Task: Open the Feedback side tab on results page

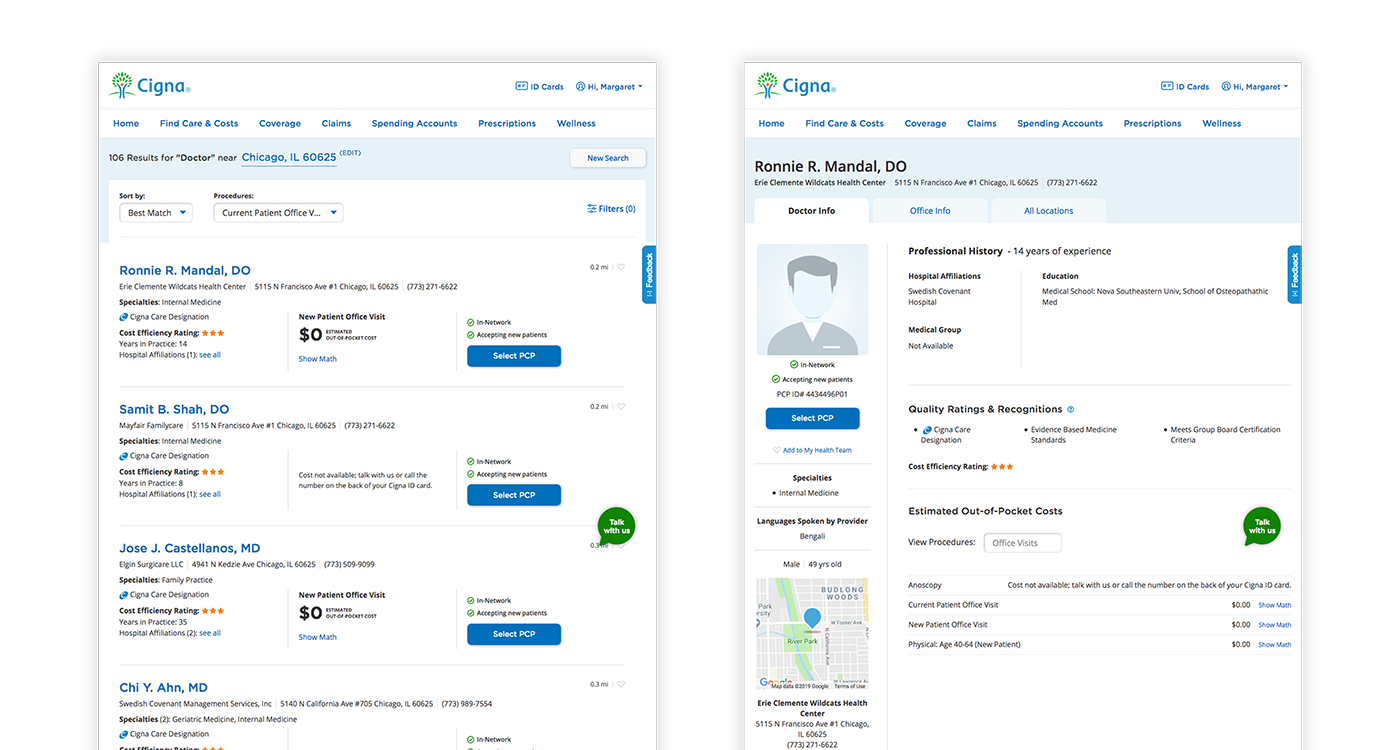Action: [649, 274]
